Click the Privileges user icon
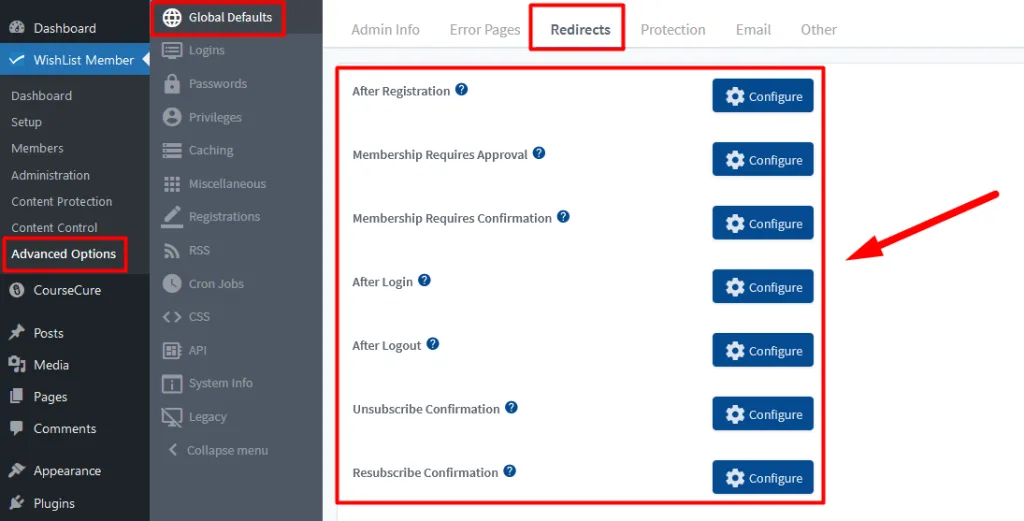1024x521 pixels. click(x=172, y=117)
